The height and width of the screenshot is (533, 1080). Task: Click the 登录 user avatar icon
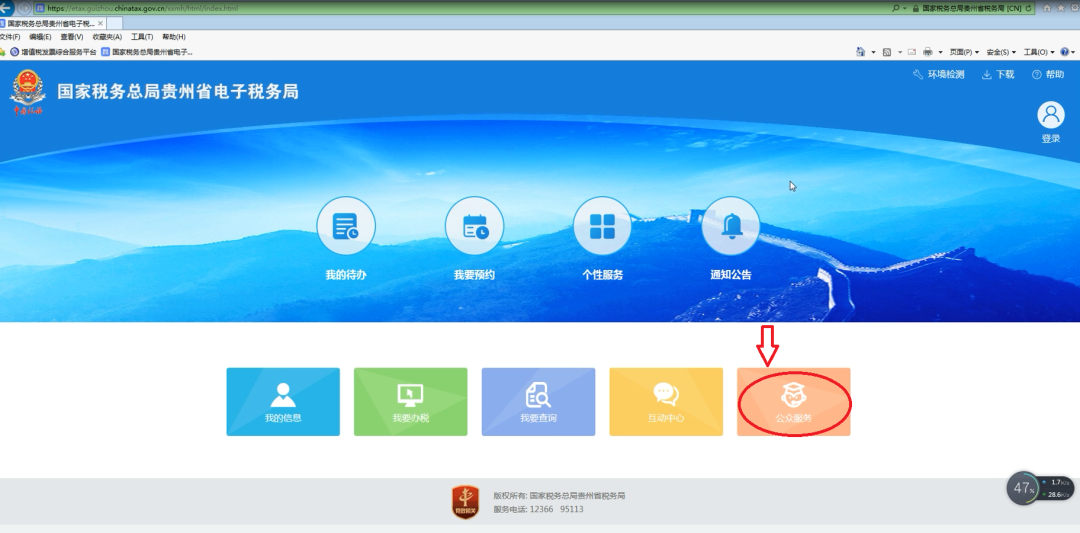pos(1050,115)
